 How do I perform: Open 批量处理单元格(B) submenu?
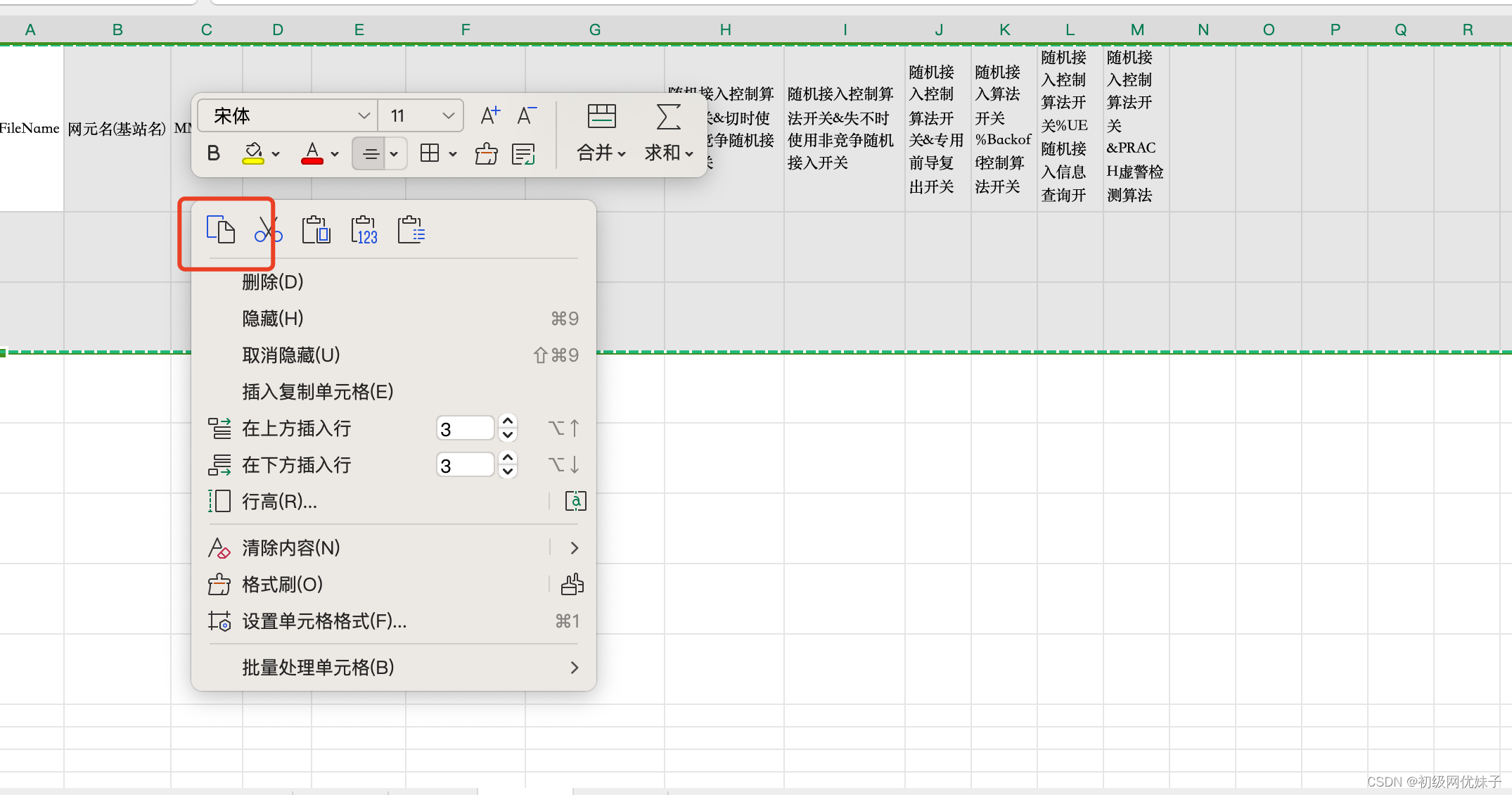click(x=318, y=668)
